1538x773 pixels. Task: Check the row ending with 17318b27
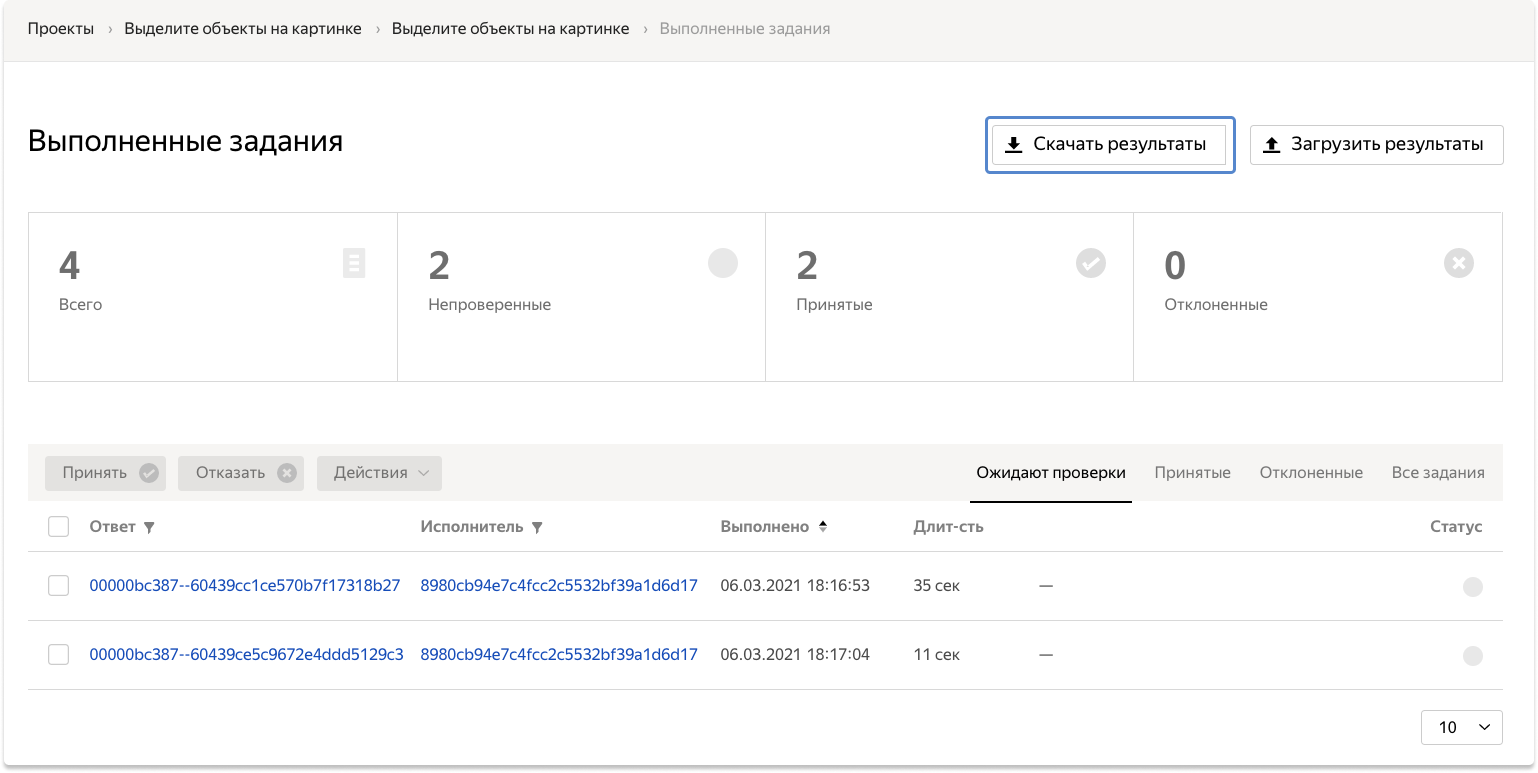click(x=59, y=586)
